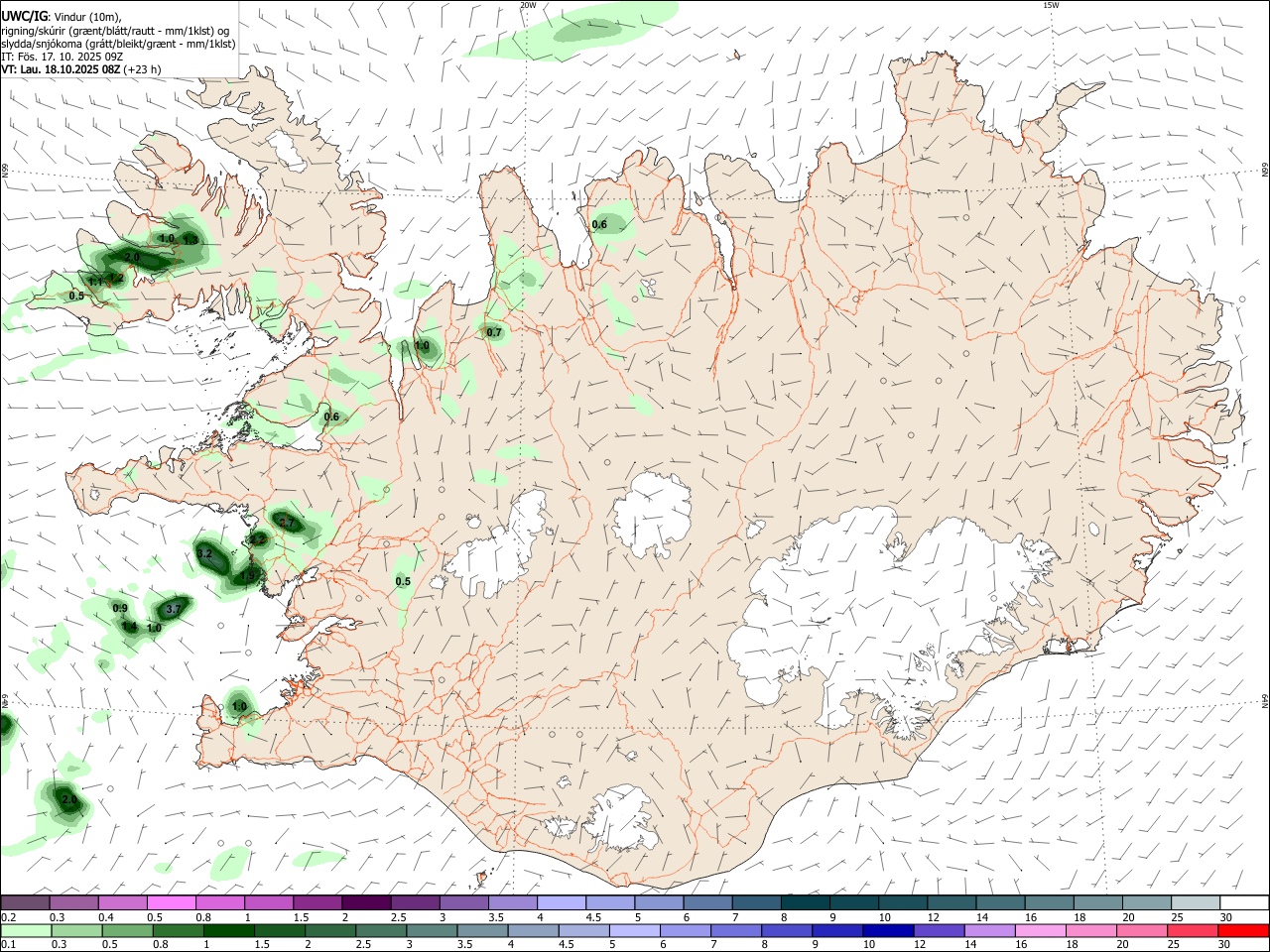1270x952 pixels.
Task: Click the '66N' latitude label on right edge
Action: (1265, 170)
